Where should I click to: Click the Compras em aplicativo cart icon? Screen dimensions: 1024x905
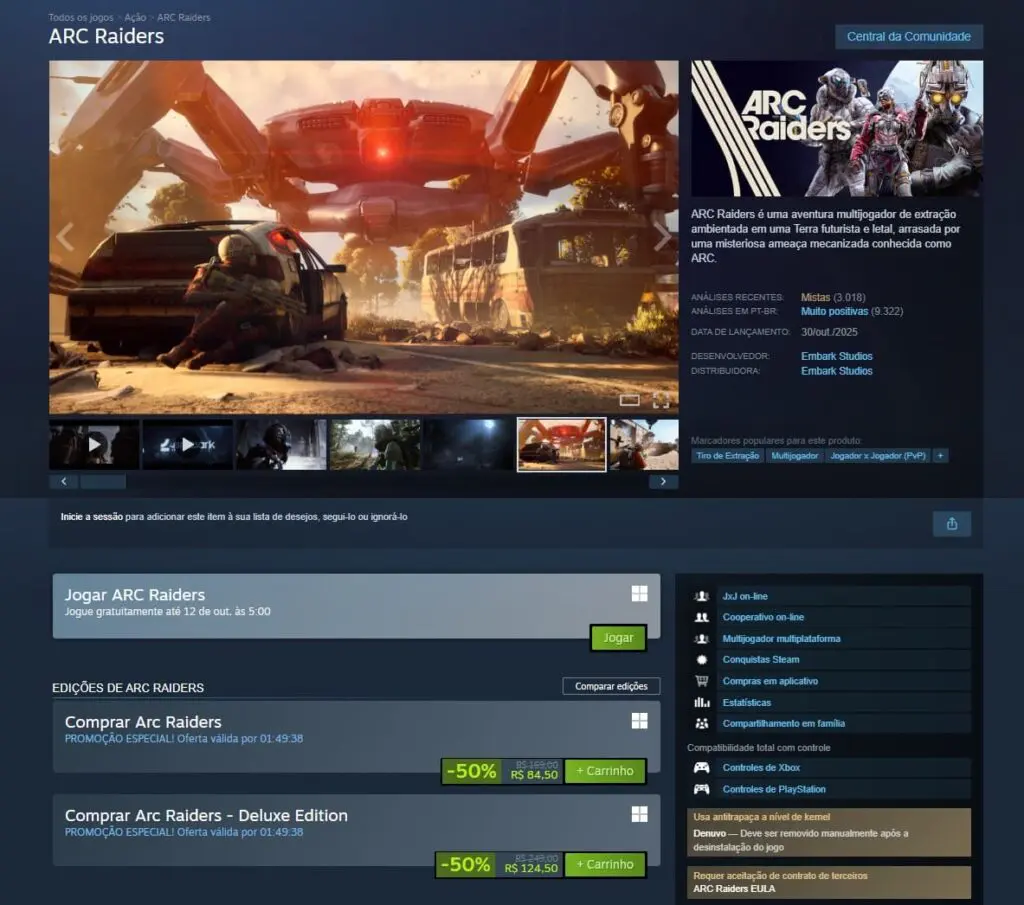click(x=701, y=681)
